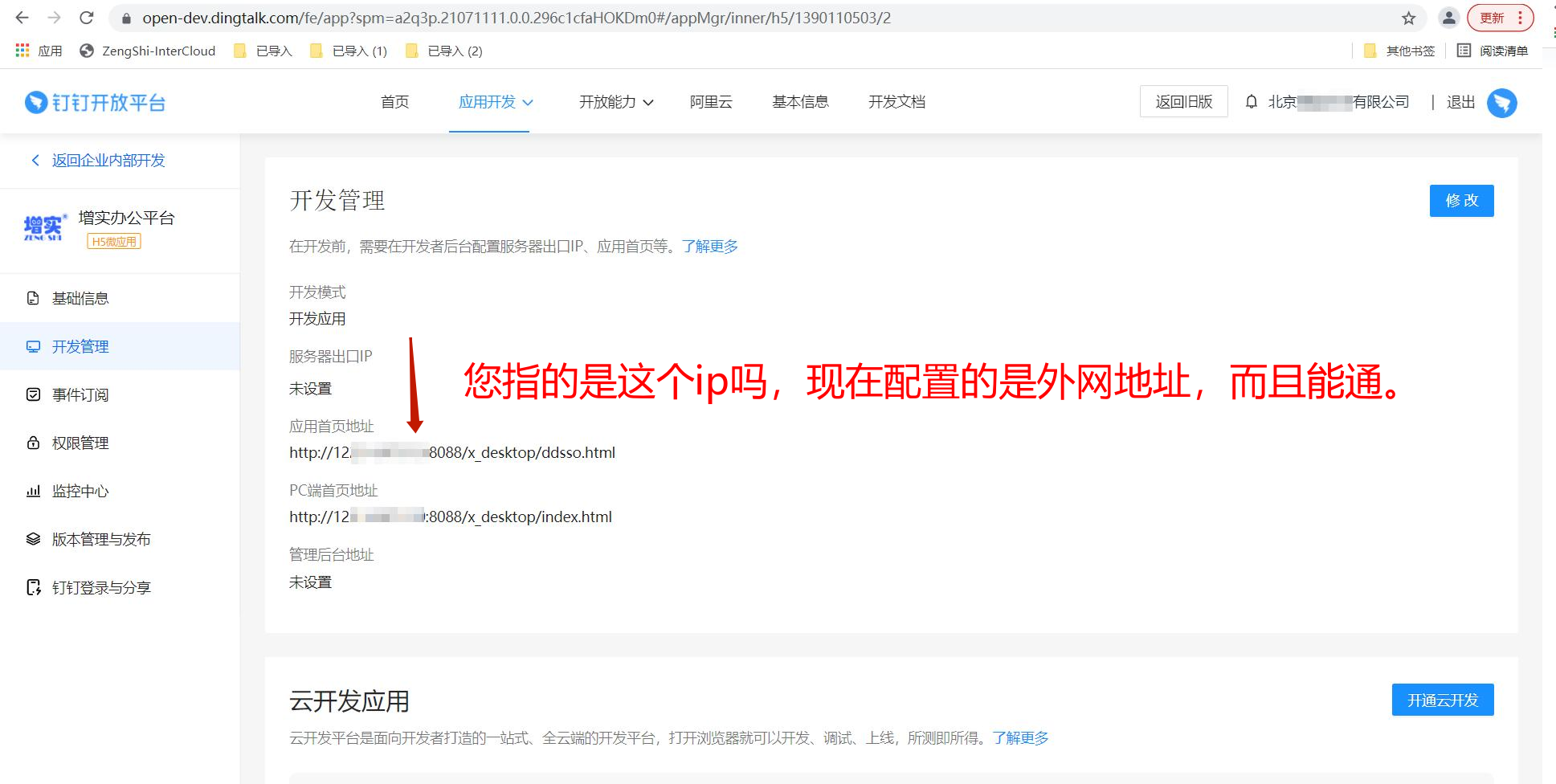Screen dimensions: 1556x784
Task: Bookmark this page with the star icon
Action: click(1409, 18)
